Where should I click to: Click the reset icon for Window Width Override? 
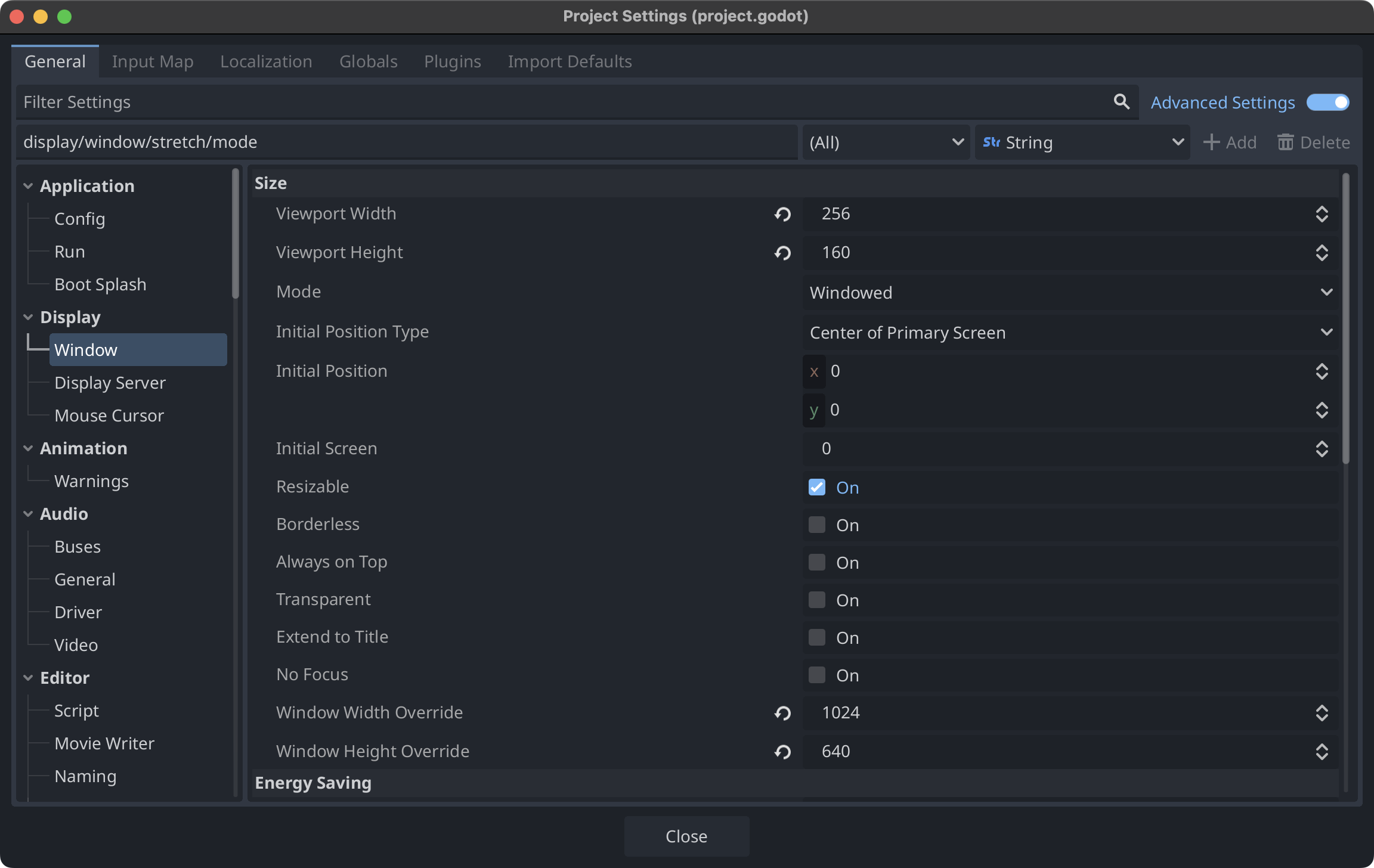(783, 713)
